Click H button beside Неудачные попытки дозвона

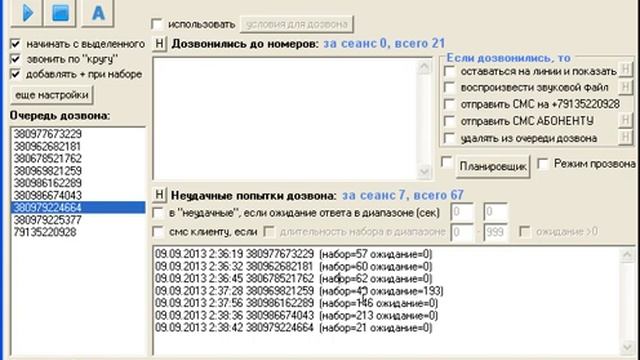159,195
